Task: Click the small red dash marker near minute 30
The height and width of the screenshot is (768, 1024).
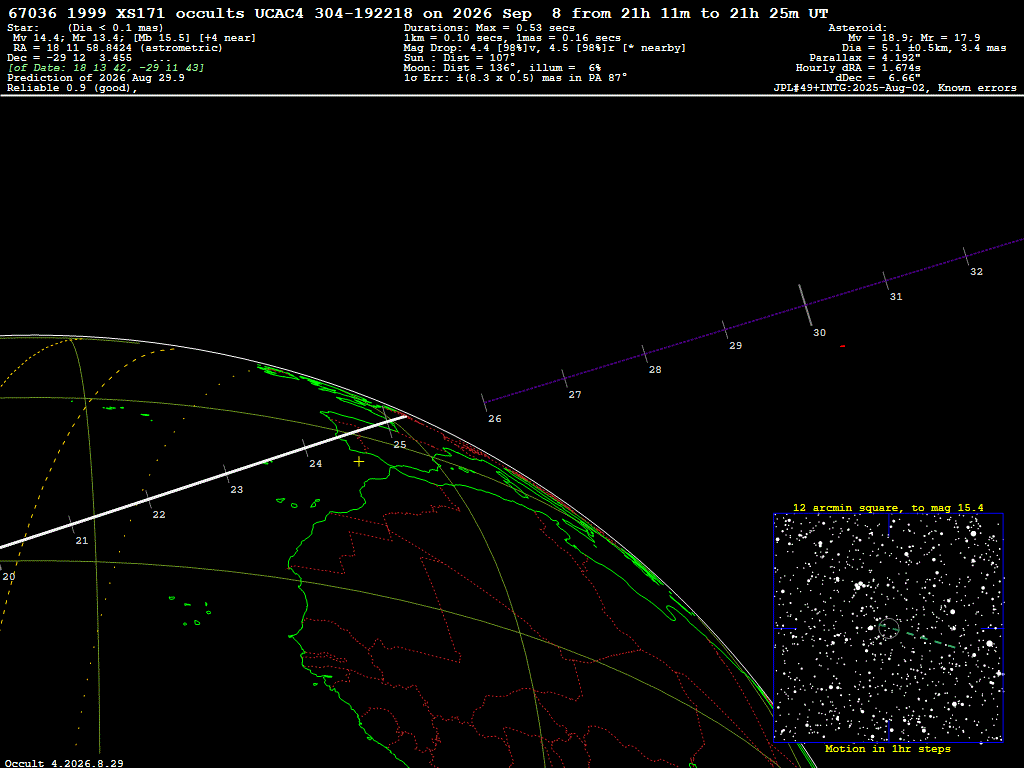Action: (842, 346)
